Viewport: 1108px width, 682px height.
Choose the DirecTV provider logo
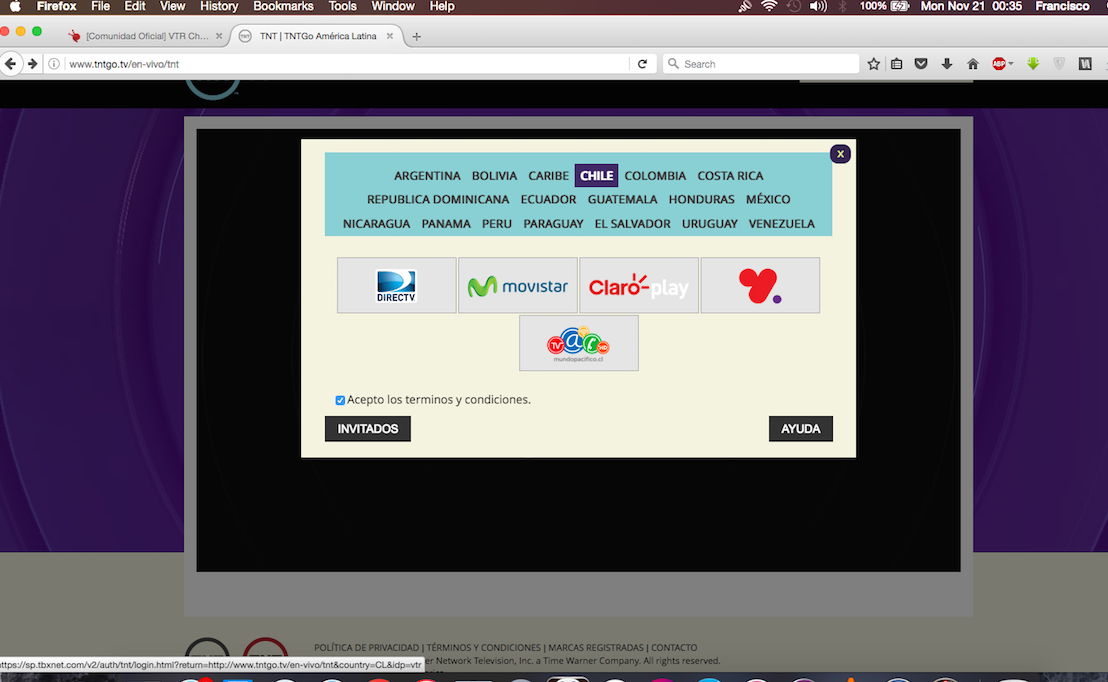pos(396,286)
